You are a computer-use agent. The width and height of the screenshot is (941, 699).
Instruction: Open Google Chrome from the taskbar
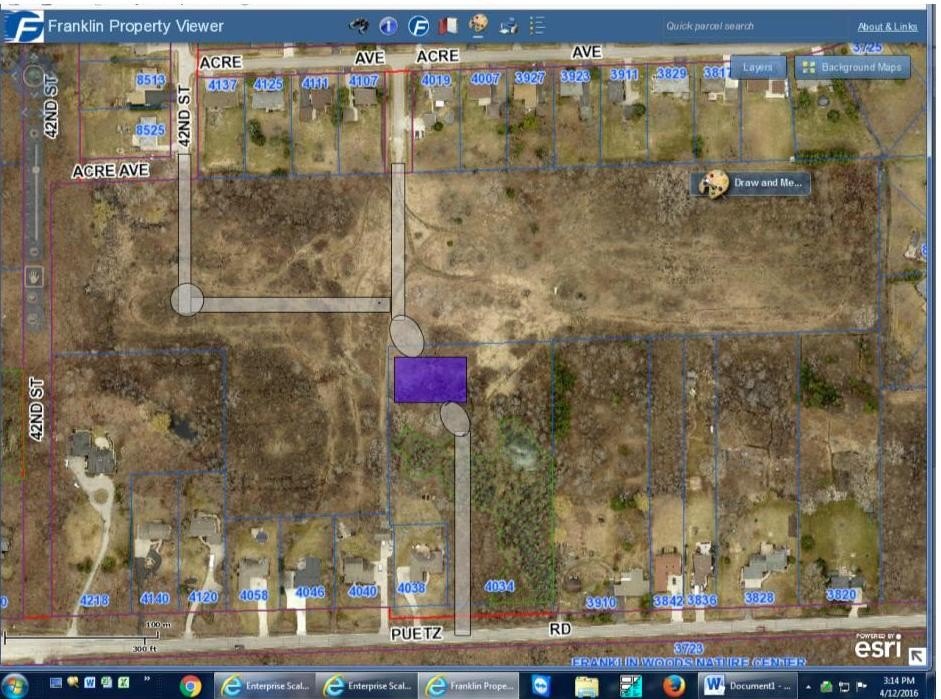click(x=190, y=686)
